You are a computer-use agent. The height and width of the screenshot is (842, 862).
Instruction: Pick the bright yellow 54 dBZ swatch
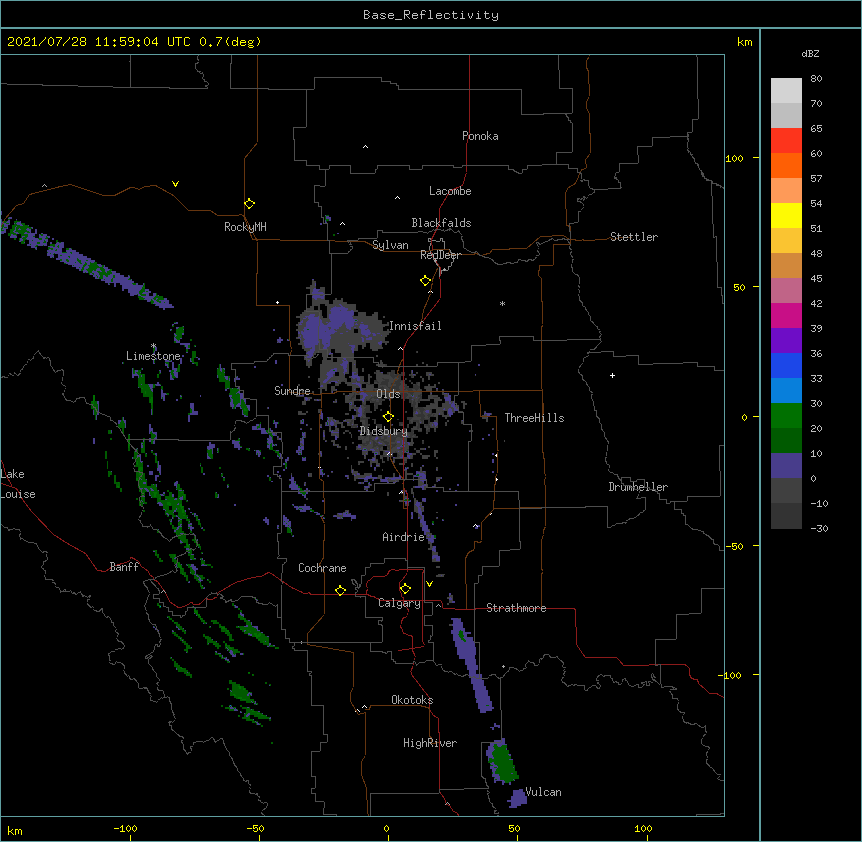786,215
